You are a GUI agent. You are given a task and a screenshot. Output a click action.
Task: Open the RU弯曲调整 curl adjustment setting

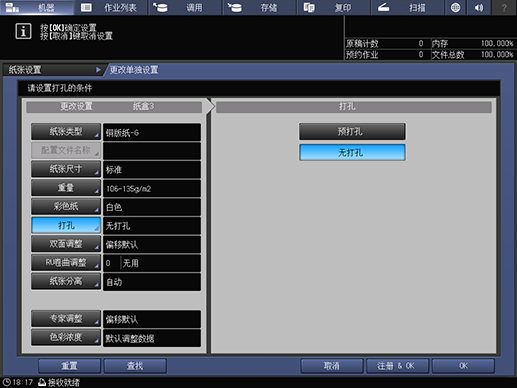point(66,263)
